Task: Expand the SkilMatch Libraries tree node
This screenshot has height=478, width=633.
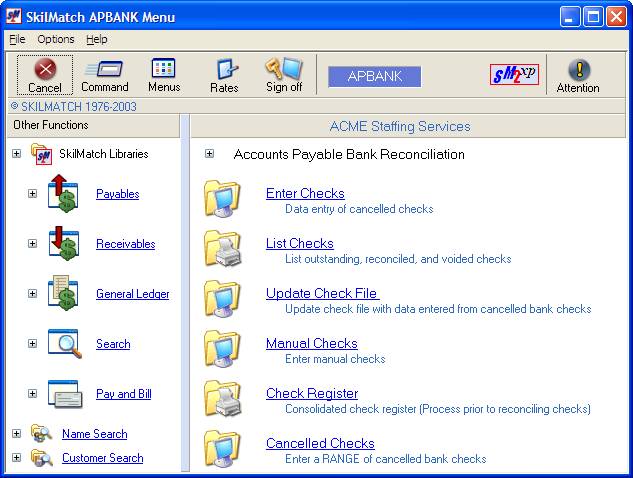Action: tap(17, 153)
